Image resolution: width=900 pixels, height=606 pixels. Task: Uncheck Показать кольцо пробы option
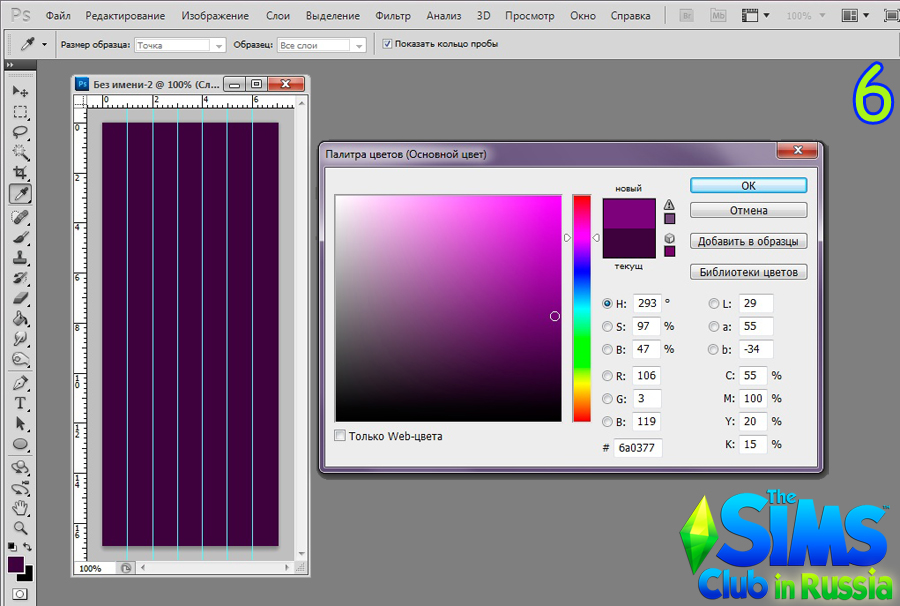(x=388, y=45)
